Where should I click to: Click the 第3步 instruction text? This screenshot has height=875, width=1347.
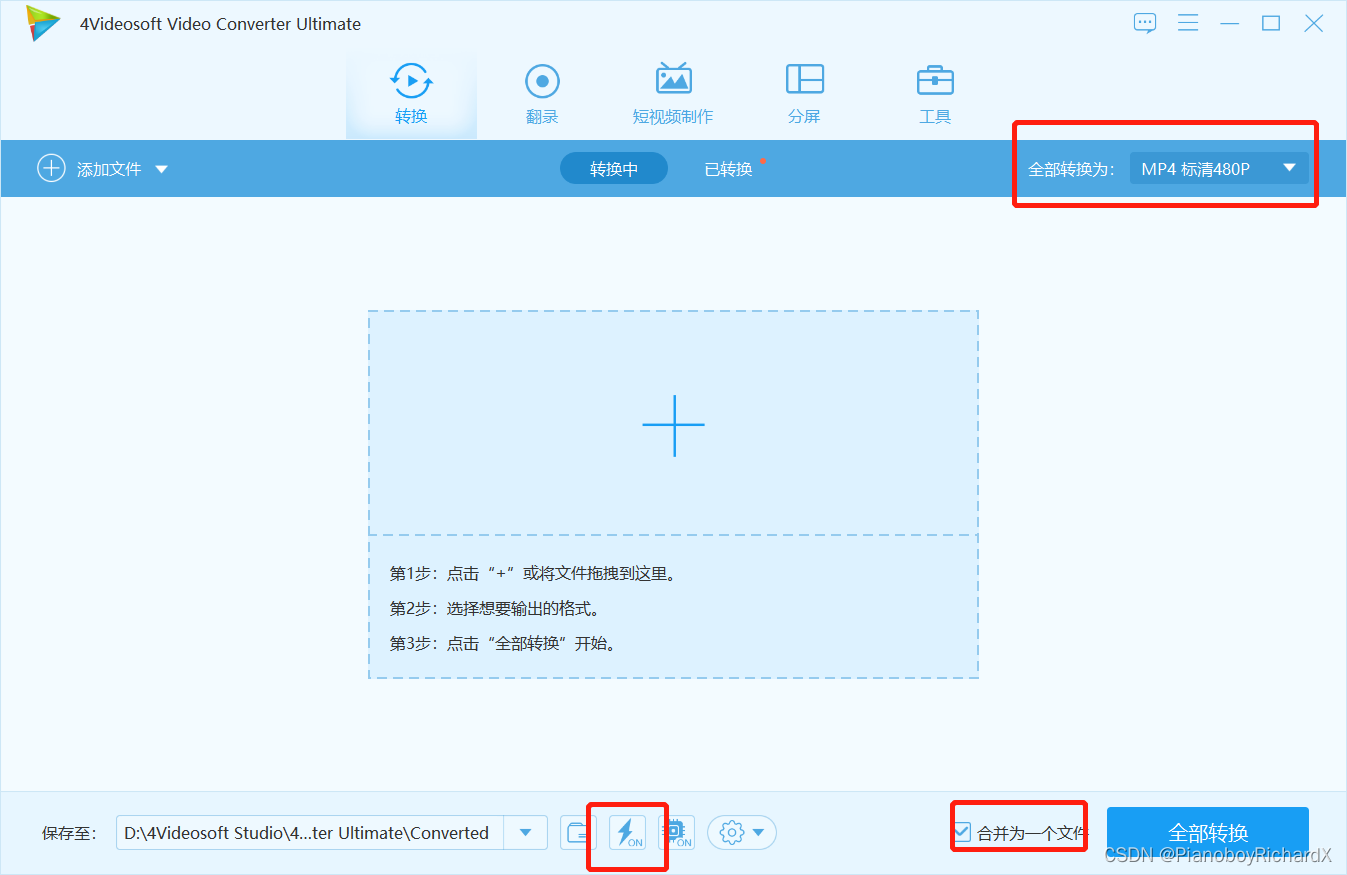tap(504, 644)
